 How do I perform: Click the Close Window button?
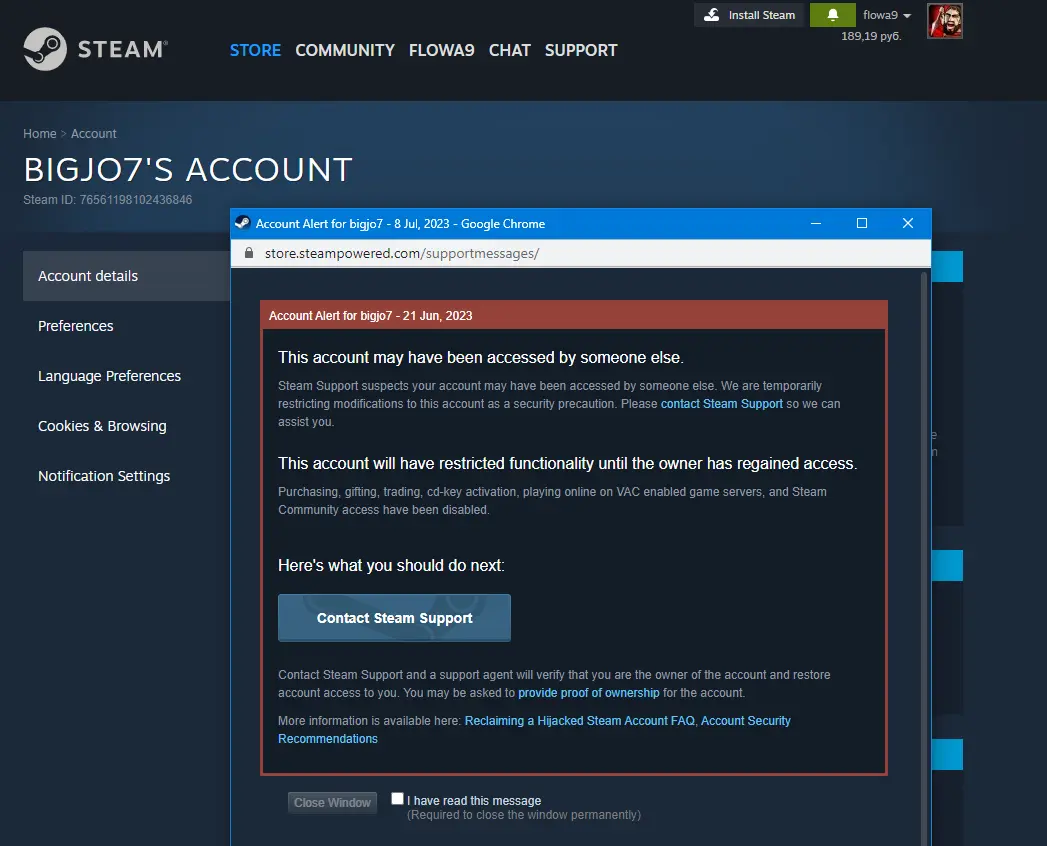pyautogui.click(x=332, y=803)
